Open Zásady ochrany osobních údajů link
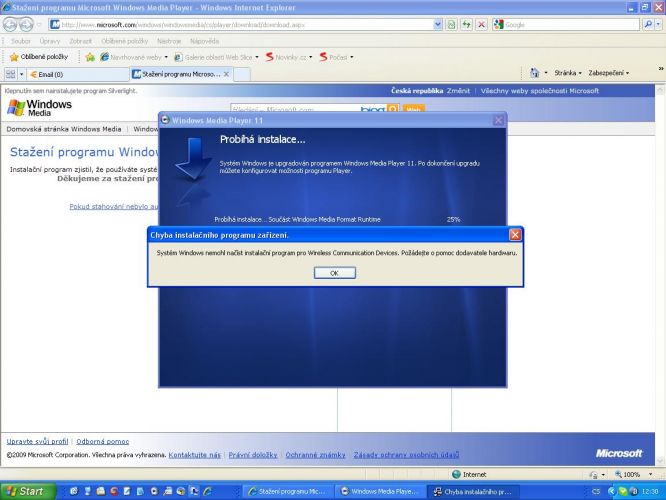The image size is (666, 500). point(406,455)
